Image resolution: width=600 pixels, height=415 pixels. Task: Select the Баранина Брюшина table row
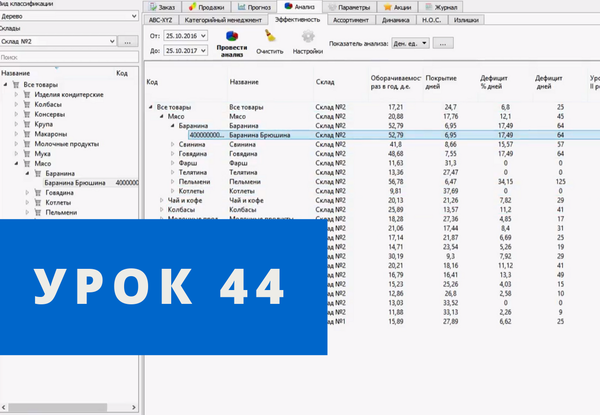(x=394, y=135)
